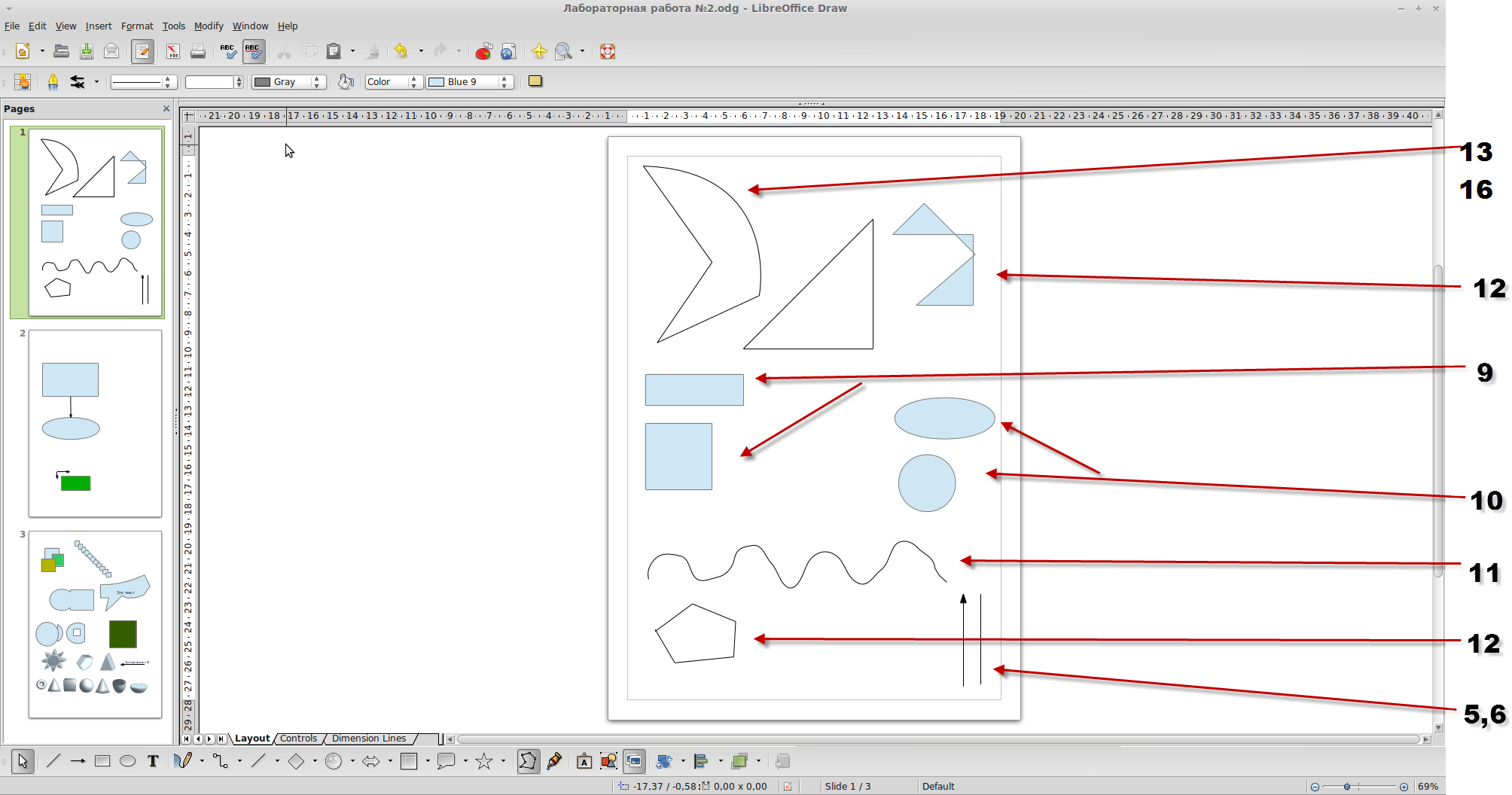The width and height of the screenshot is (1512, 795).
Task: Select the Curve freeform tool
Action: (x=183, y=761)
